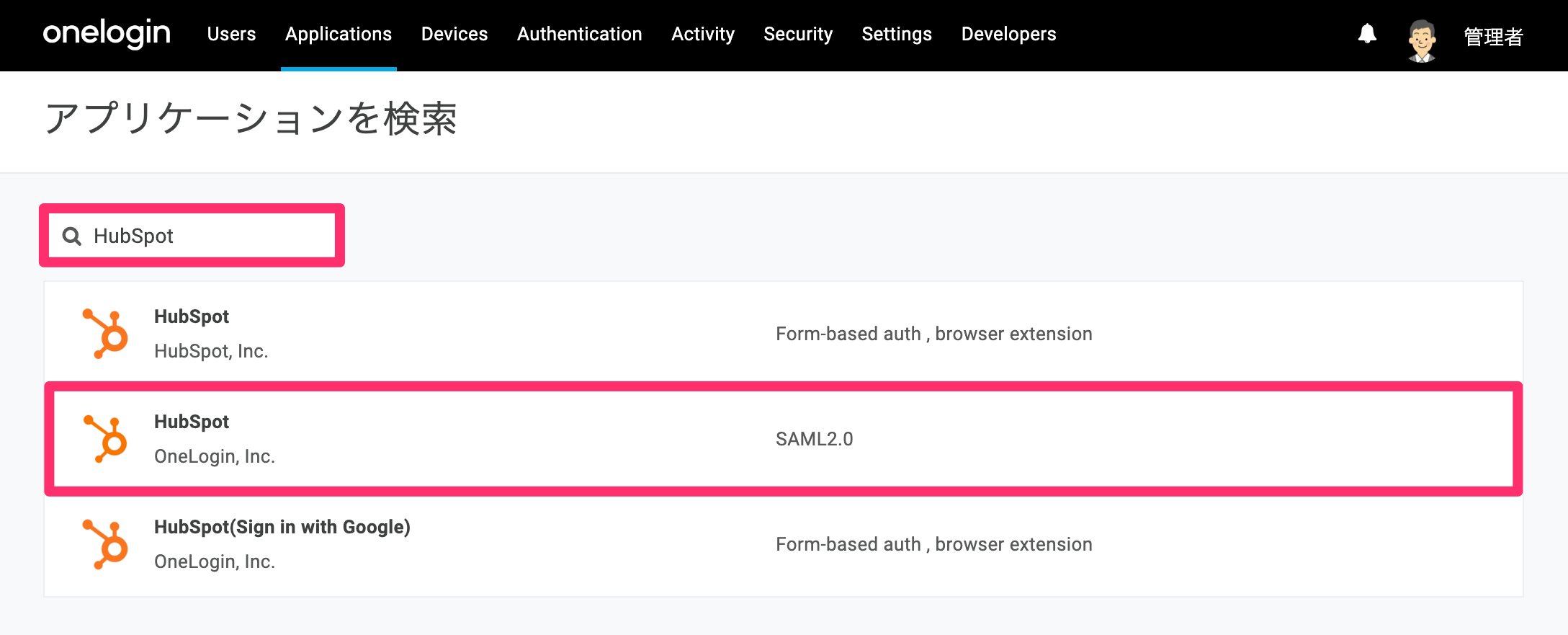Open the Authentication menu
This screenshot has height=635, width=1568.
580,34
